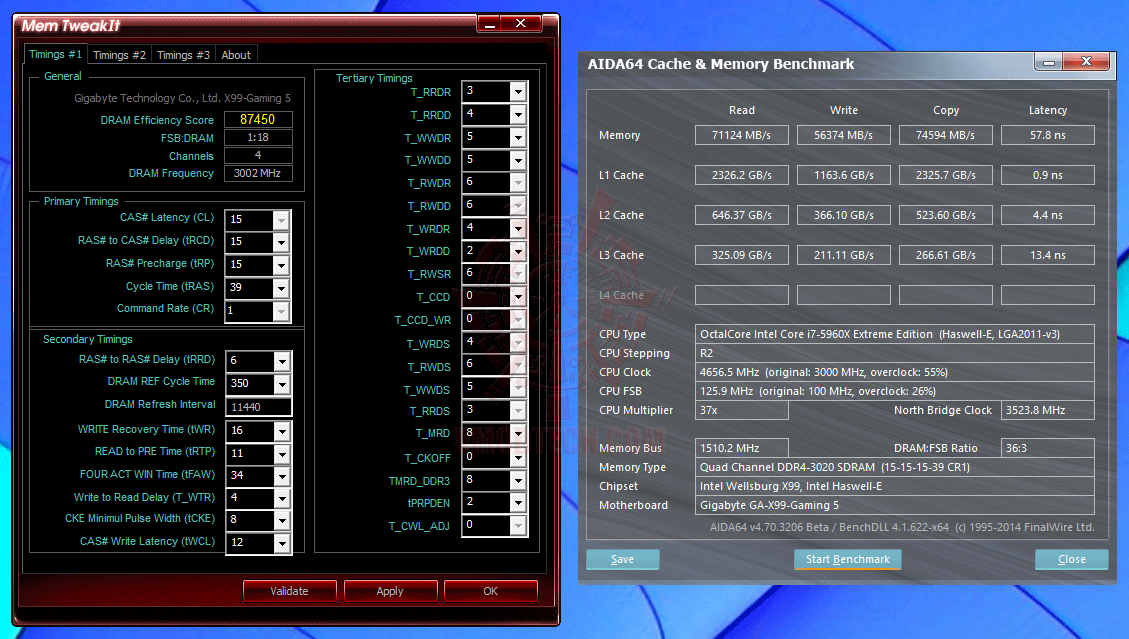Confirm with the OK button in Mem TweakIt
Viewport: 1129px width, 639px height.
click(x=490, y=591)
